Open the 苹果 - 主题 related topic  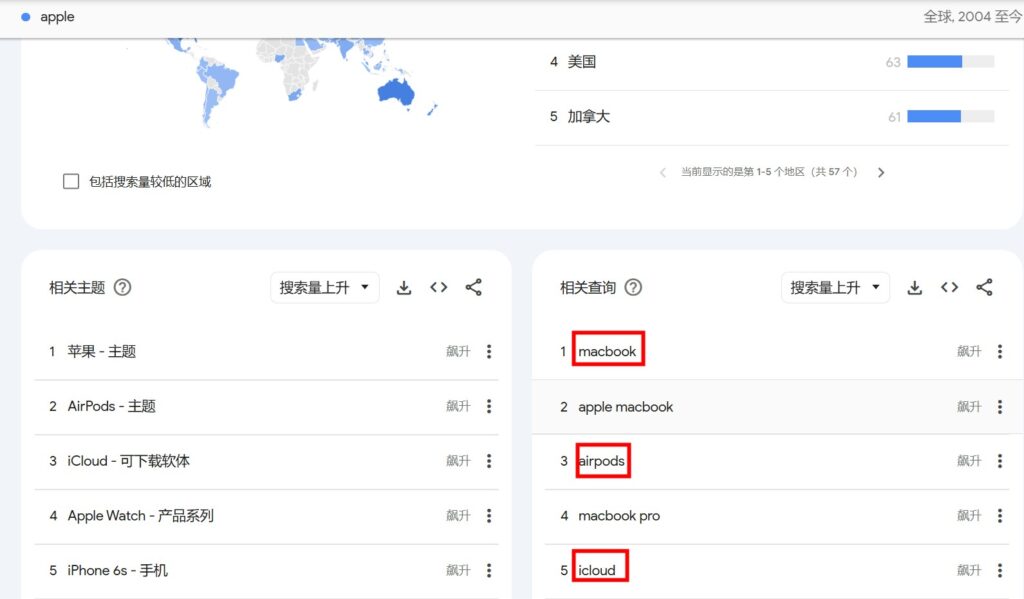tap(101, 351)
